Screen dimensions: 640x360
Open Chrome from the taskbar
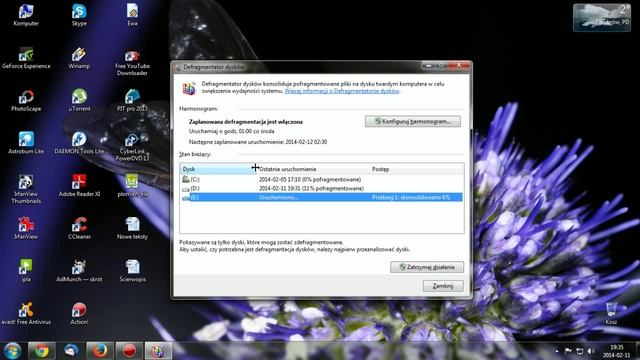(41, 351)
